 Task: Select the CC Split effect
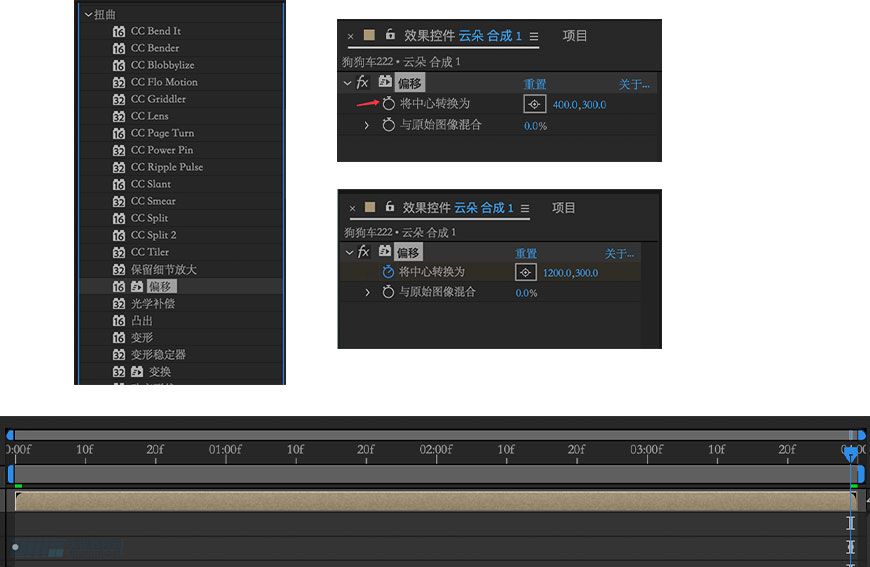[x=149, y=218]
